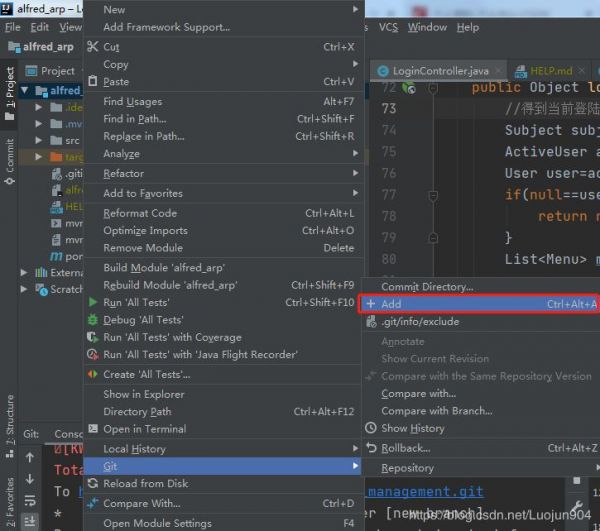Click the Show History clock icon
600x531 pixels.
pyautogui.click(x=370, y=428)
